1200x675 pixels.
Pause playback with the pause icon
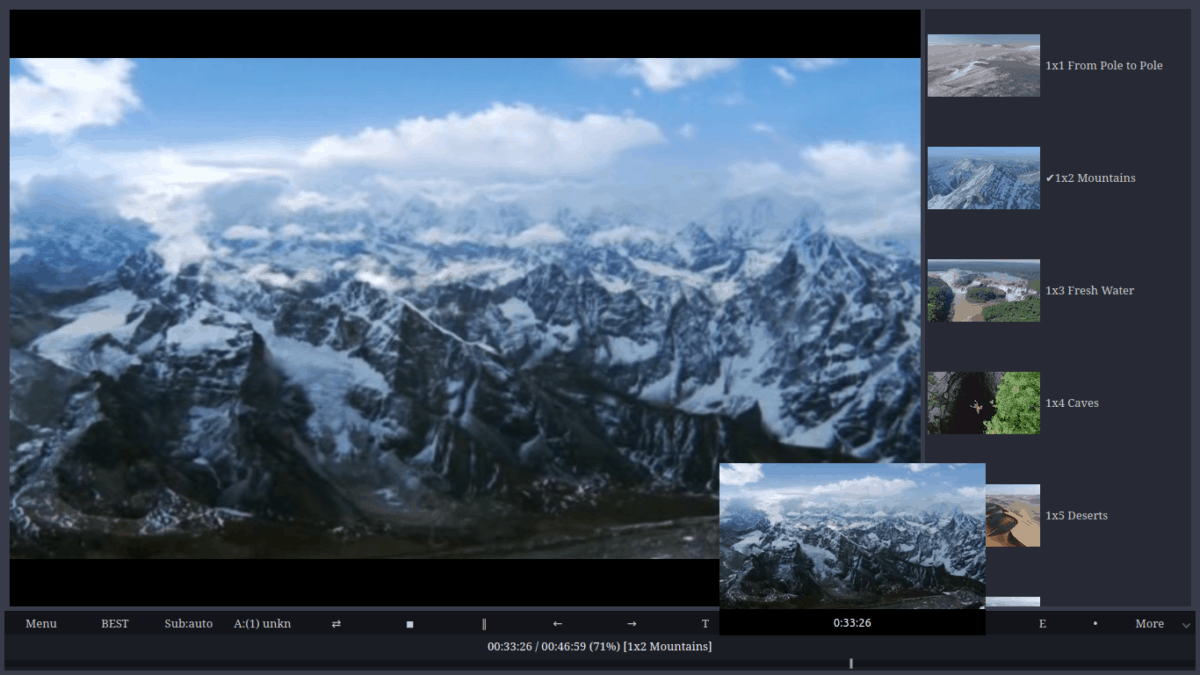pyautogui.click(x=484, y=623)
